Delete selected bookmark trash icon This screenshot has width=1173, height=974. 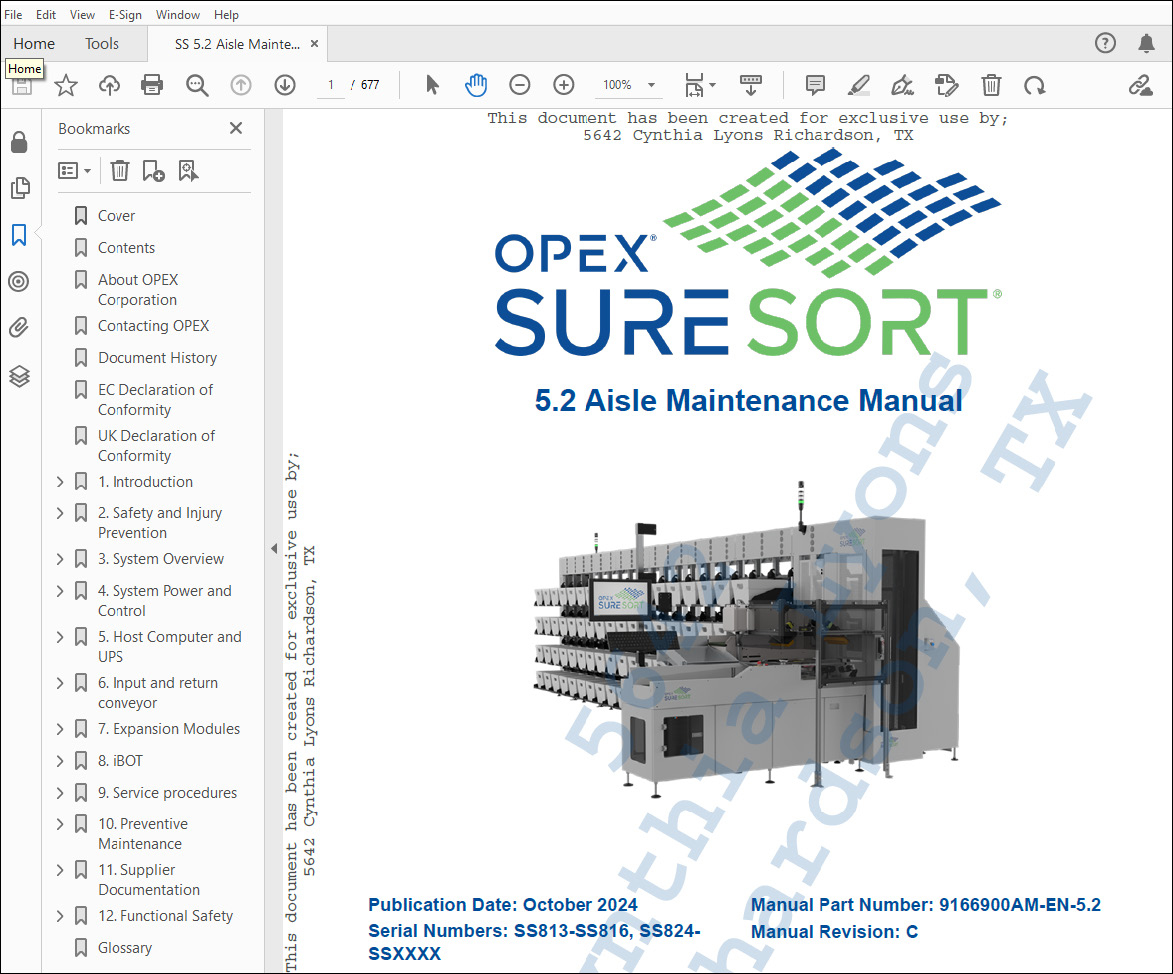click(x=120, y=171)
